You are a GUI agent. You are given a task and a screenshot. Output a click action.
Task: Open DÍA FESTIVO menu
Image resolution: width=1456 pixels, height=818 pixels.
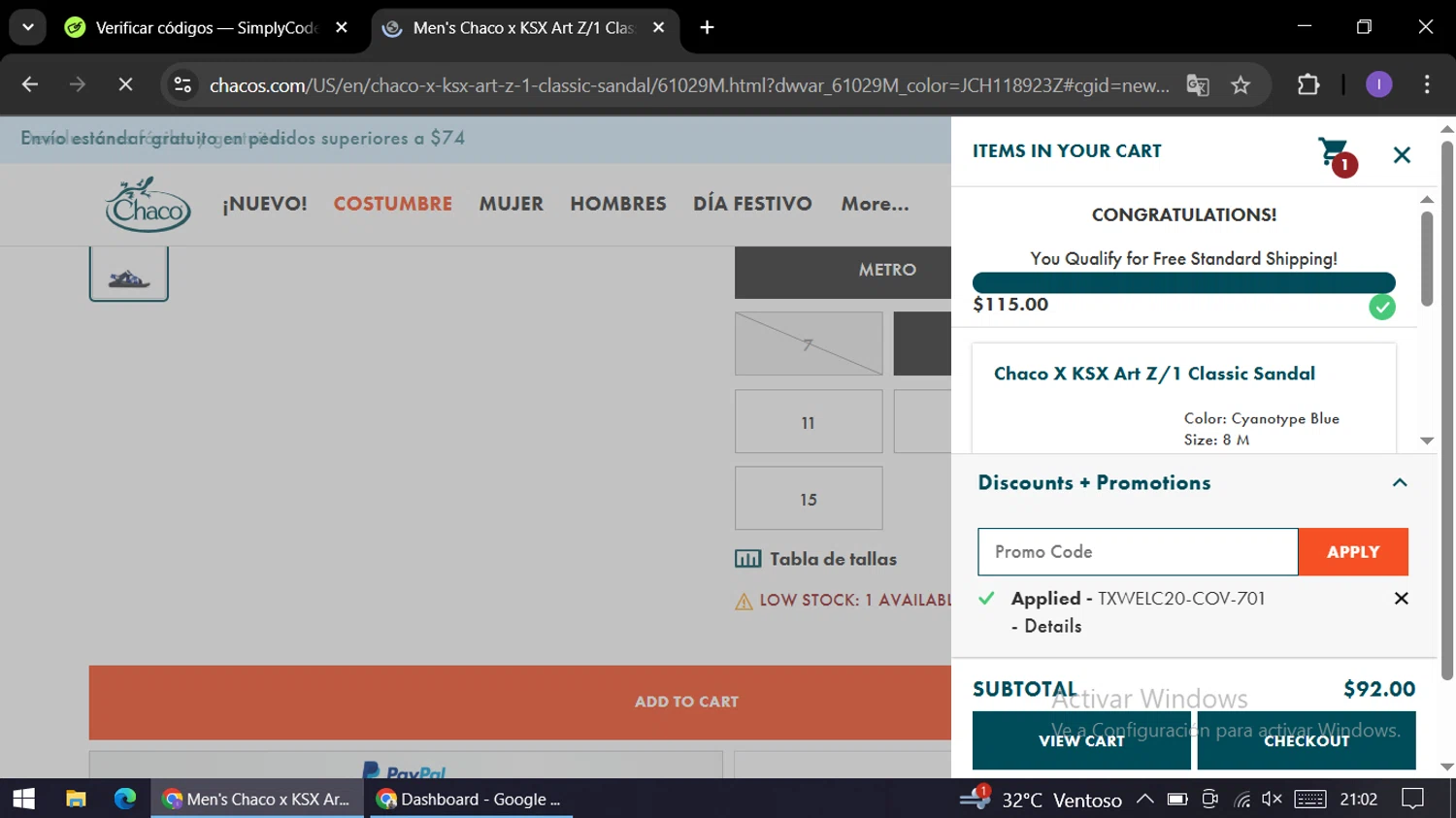click(x=752, y=204)
